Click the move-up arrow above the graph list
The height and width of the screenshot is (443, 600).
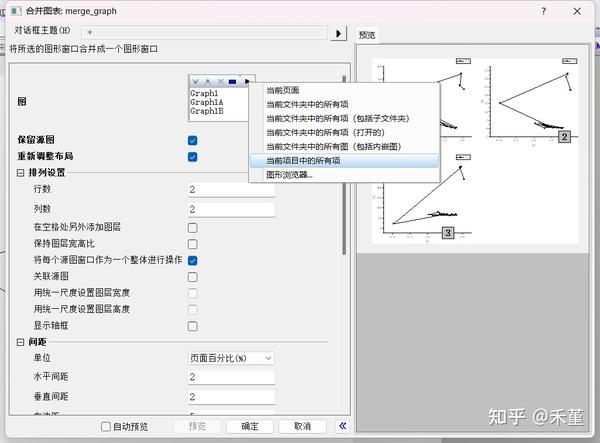tap(208, 81)
